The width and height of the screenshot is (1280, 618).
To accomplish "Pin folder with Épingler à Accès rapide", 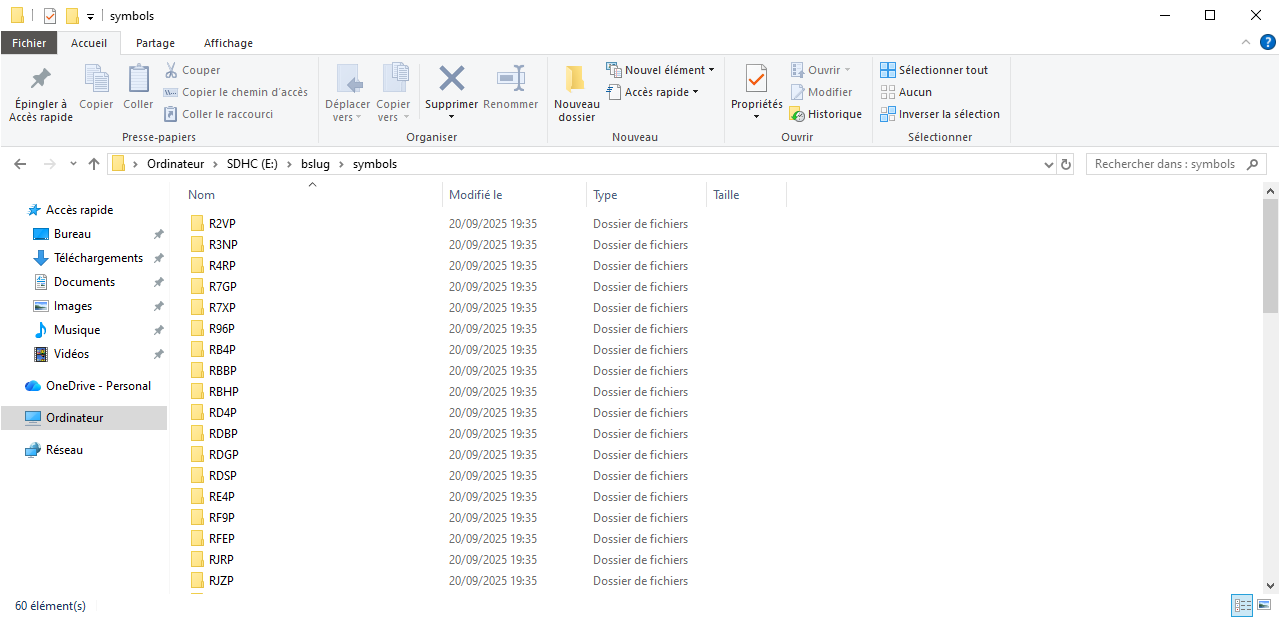I will 41,95.
